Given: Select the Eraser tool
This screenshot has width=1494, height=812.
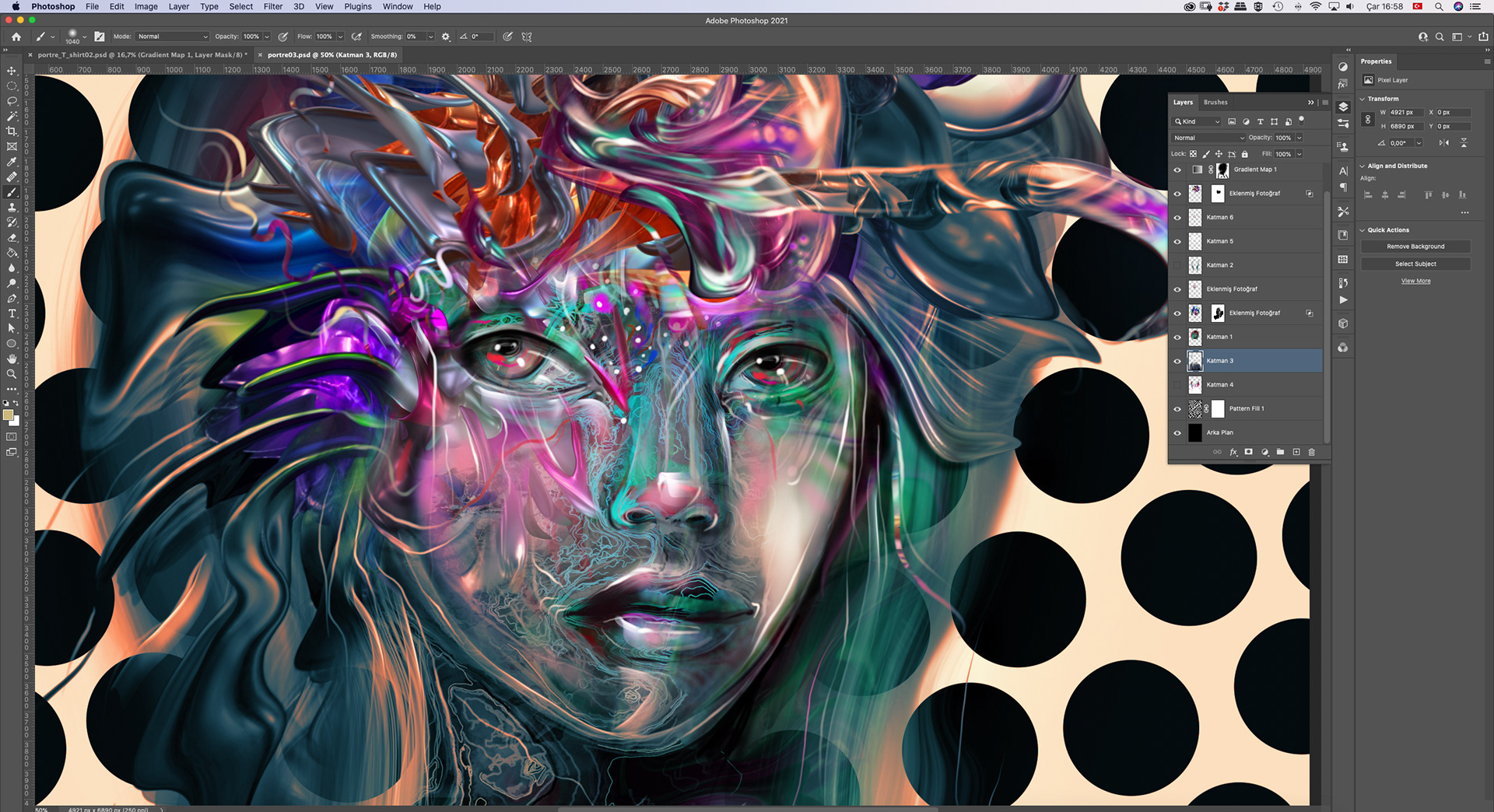Looking at the screenshot, I should [12, 237].
